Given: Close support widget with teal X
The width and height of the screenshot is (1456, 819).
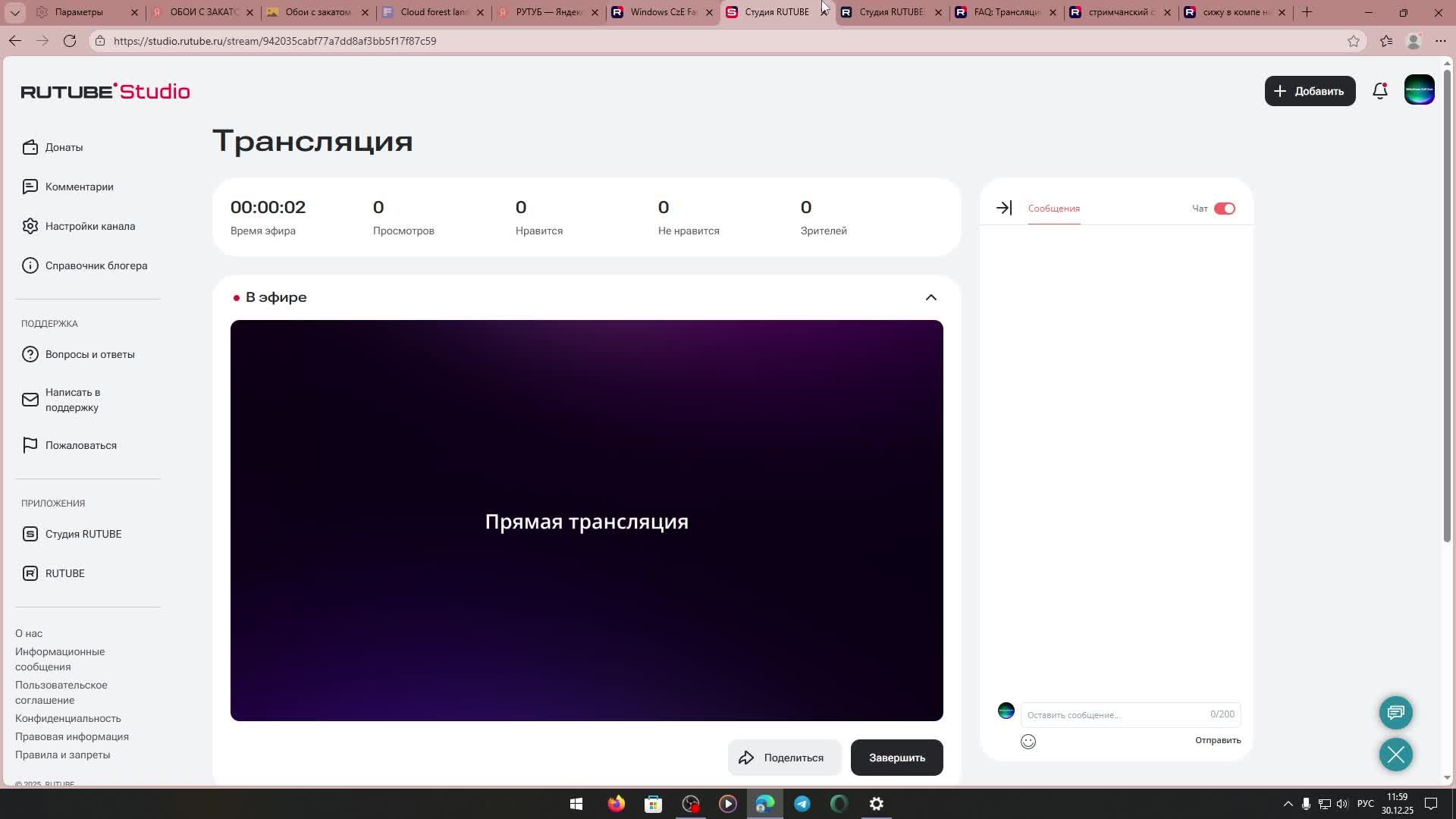Looking at the screenshot, I should click(x=1395, y=755).
